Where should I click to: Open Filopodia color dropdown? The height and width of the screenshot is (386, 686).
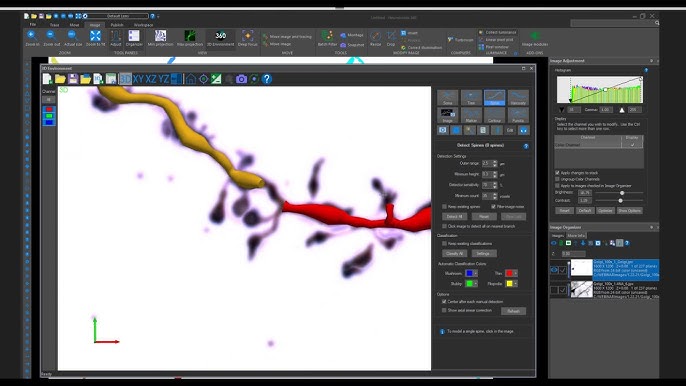[x=516, y=284]
